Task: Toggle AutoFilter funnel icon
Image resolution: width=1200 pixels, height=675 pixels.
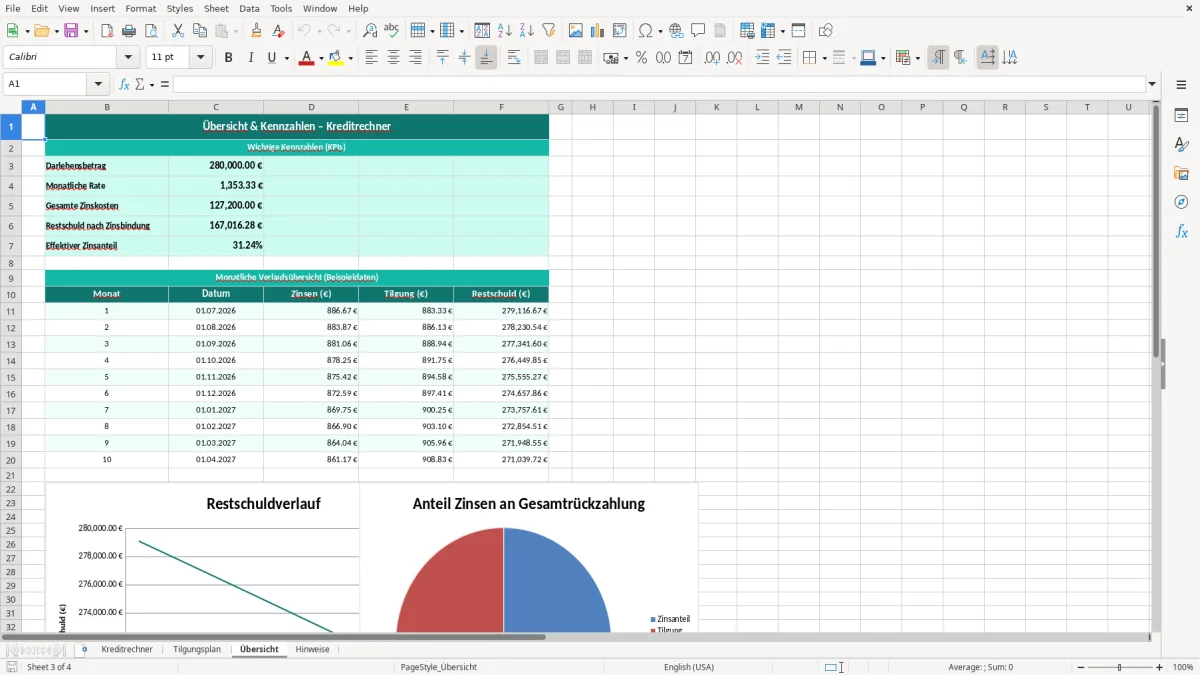Action: (x=549, y=31)
